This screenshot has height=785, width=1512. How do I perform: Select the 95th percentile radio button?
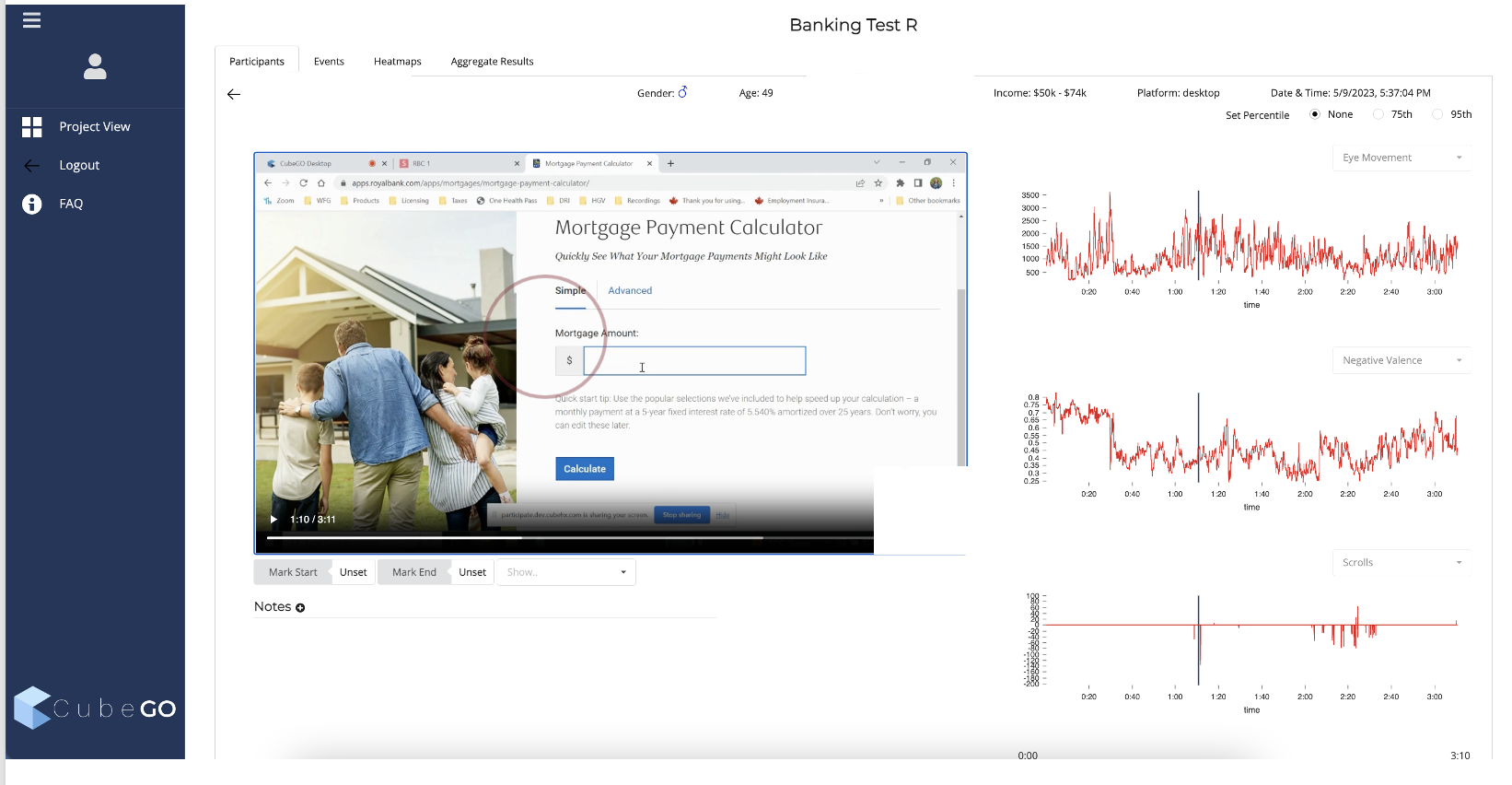(x=1437, y=114)
